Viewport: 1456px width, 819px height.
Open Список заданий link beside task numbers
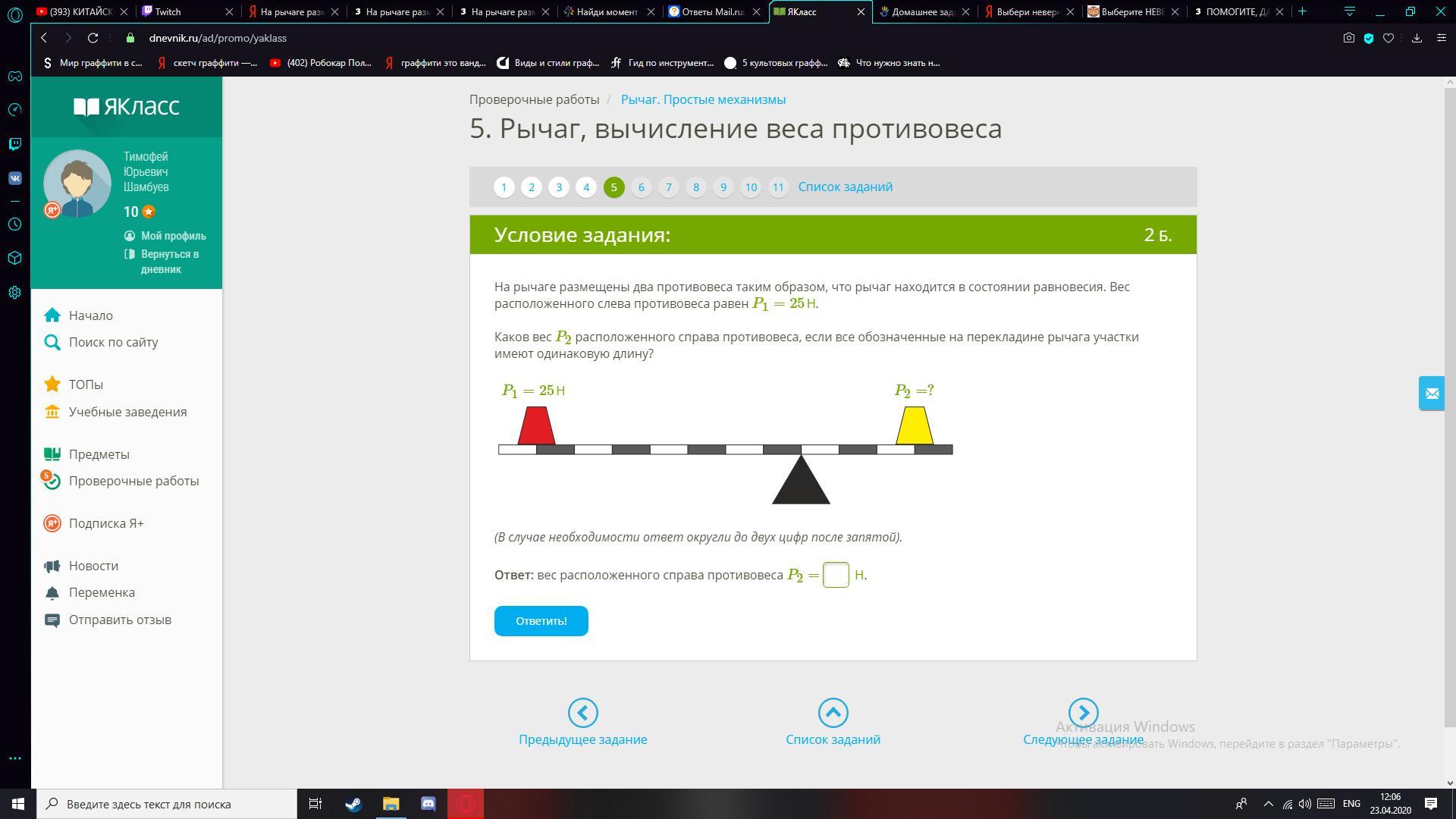pyautogui.click(x=845, y=187)
